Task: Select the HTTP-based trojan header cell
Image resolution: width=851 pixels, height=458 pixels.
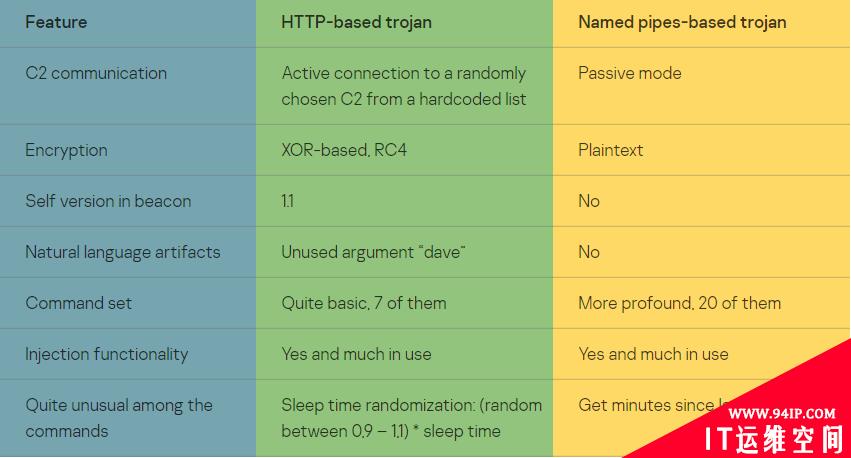Action: click(357, 22)
